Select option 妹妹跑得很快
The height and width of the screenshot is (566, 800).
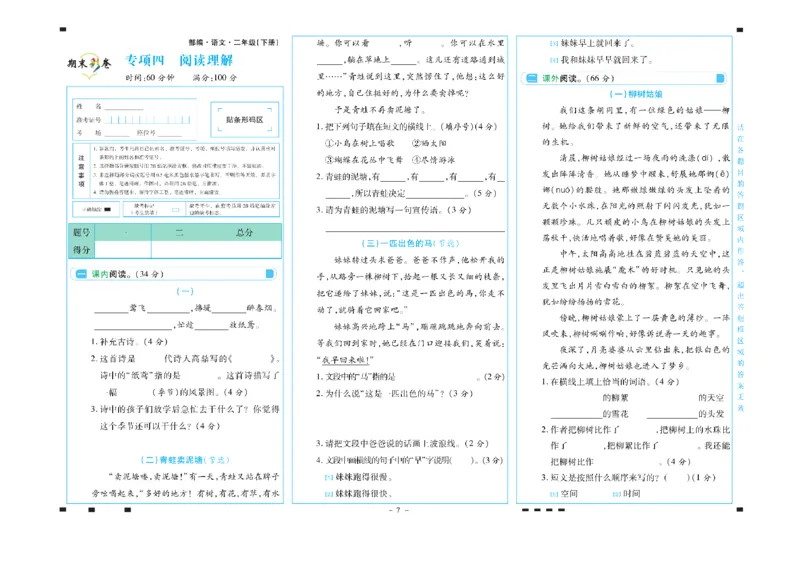tap(359, 494)
